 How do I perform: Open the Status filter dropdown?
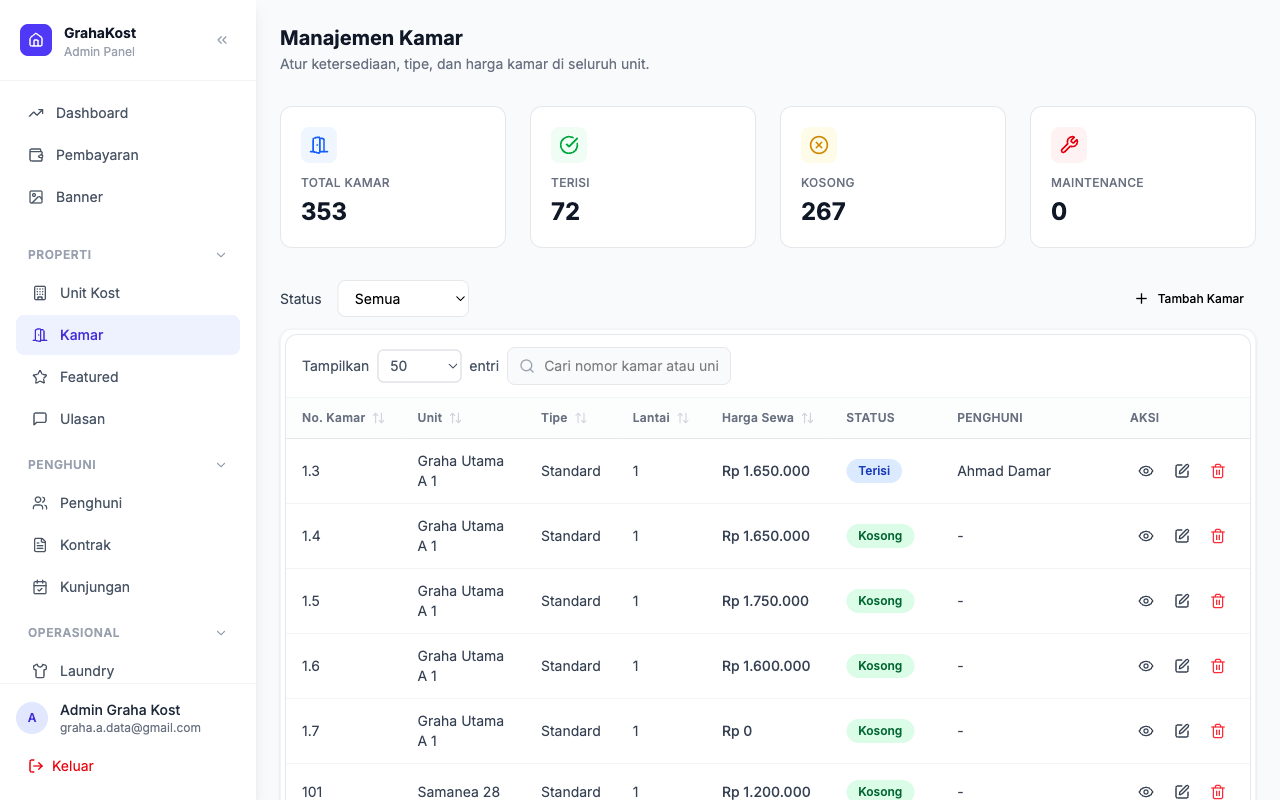[x=403, y=299]
